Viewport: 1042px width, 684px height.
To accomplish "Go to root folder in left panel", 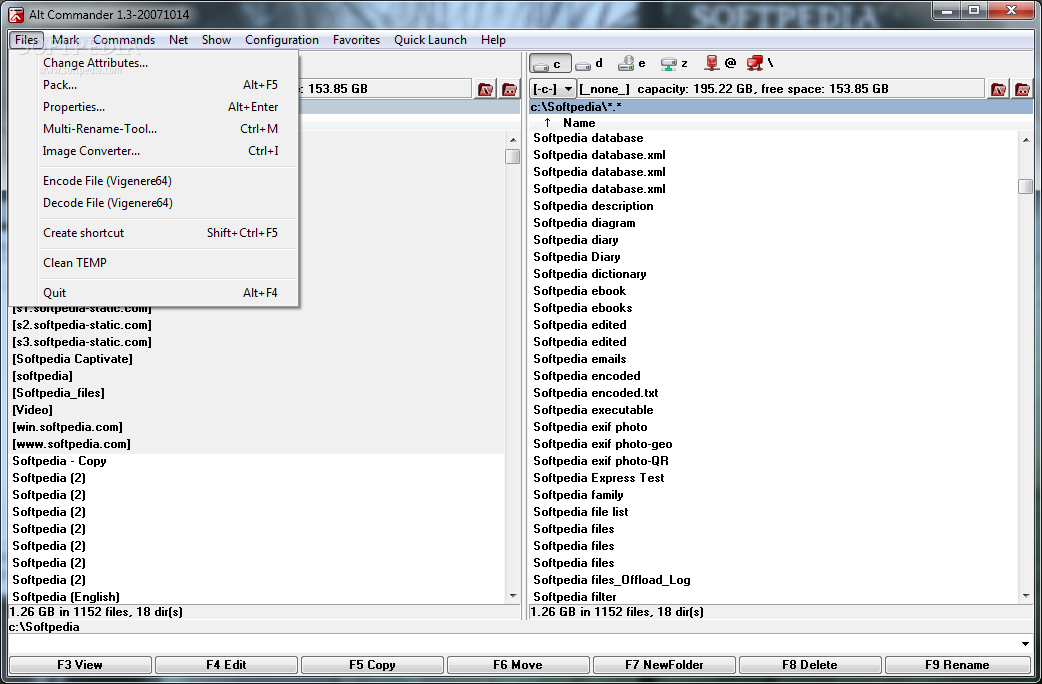I will (486, 89).
